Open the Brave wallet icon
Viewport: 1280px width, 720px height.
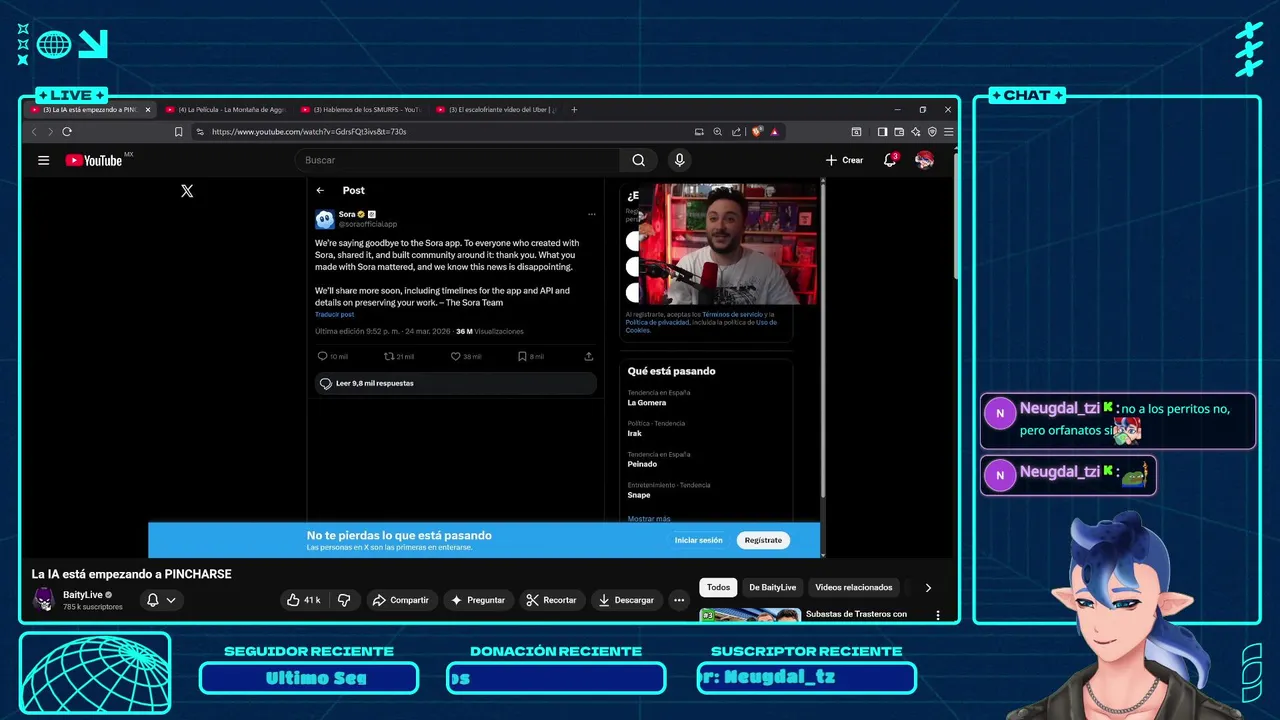[x=899, y=131]
